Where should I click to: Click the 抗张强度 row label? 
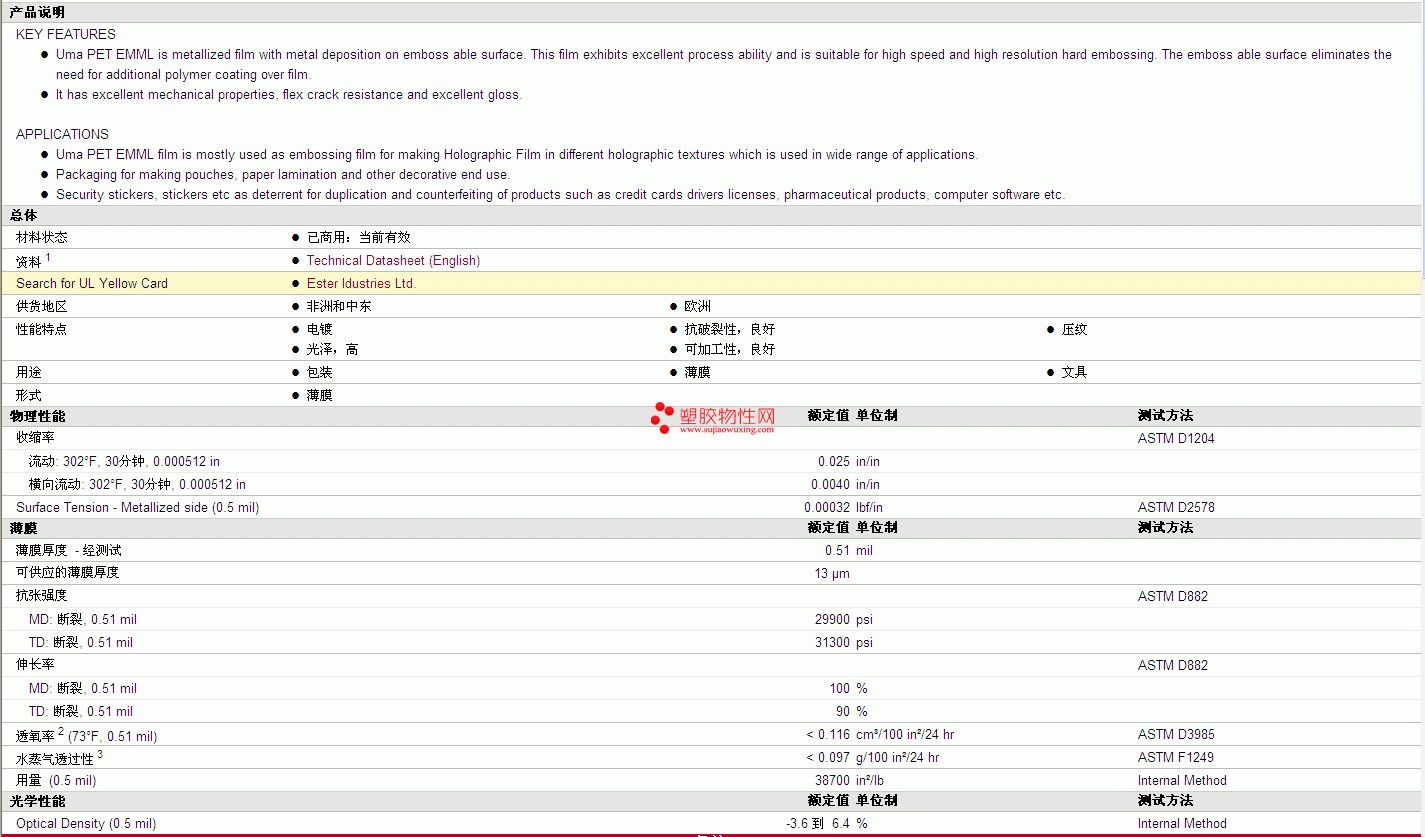click(42, 595)
